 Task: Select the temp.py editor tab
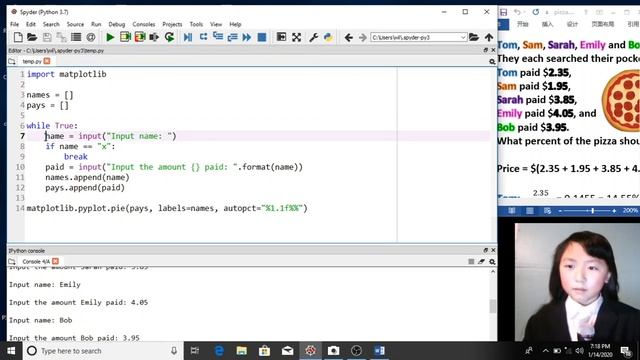(32, 61)
